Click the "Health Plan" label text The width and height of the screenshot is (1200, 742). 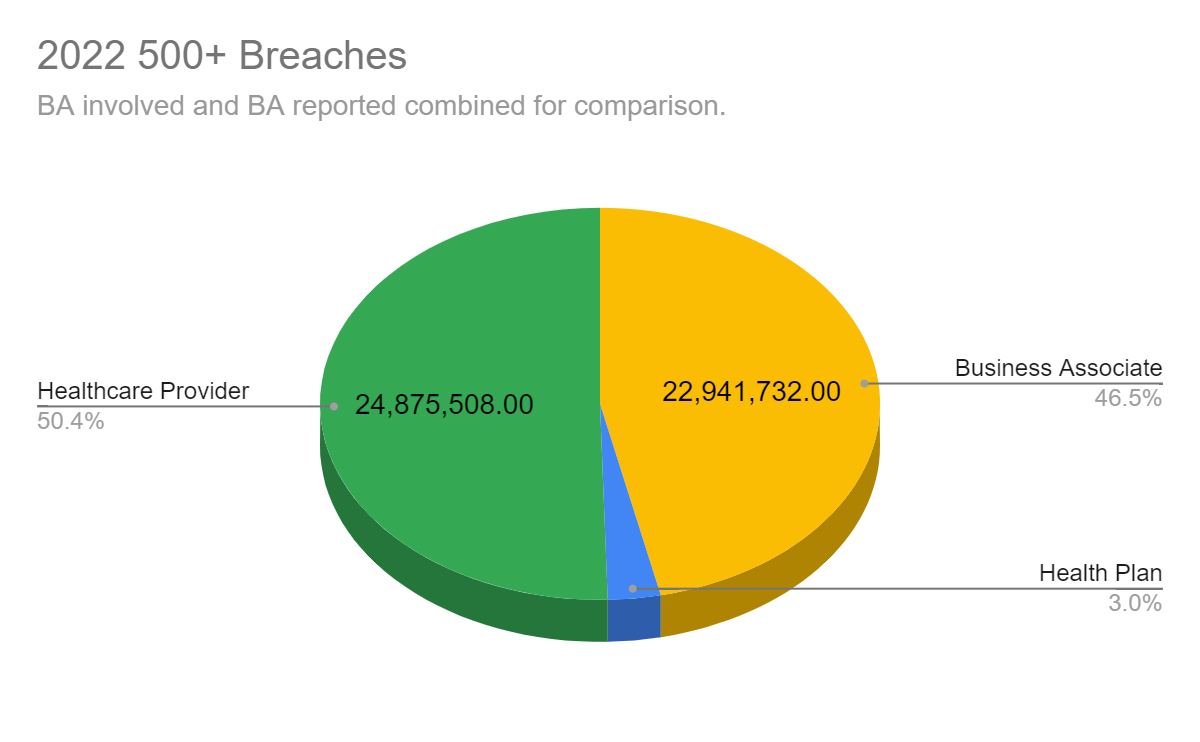tap(1100, 573)
